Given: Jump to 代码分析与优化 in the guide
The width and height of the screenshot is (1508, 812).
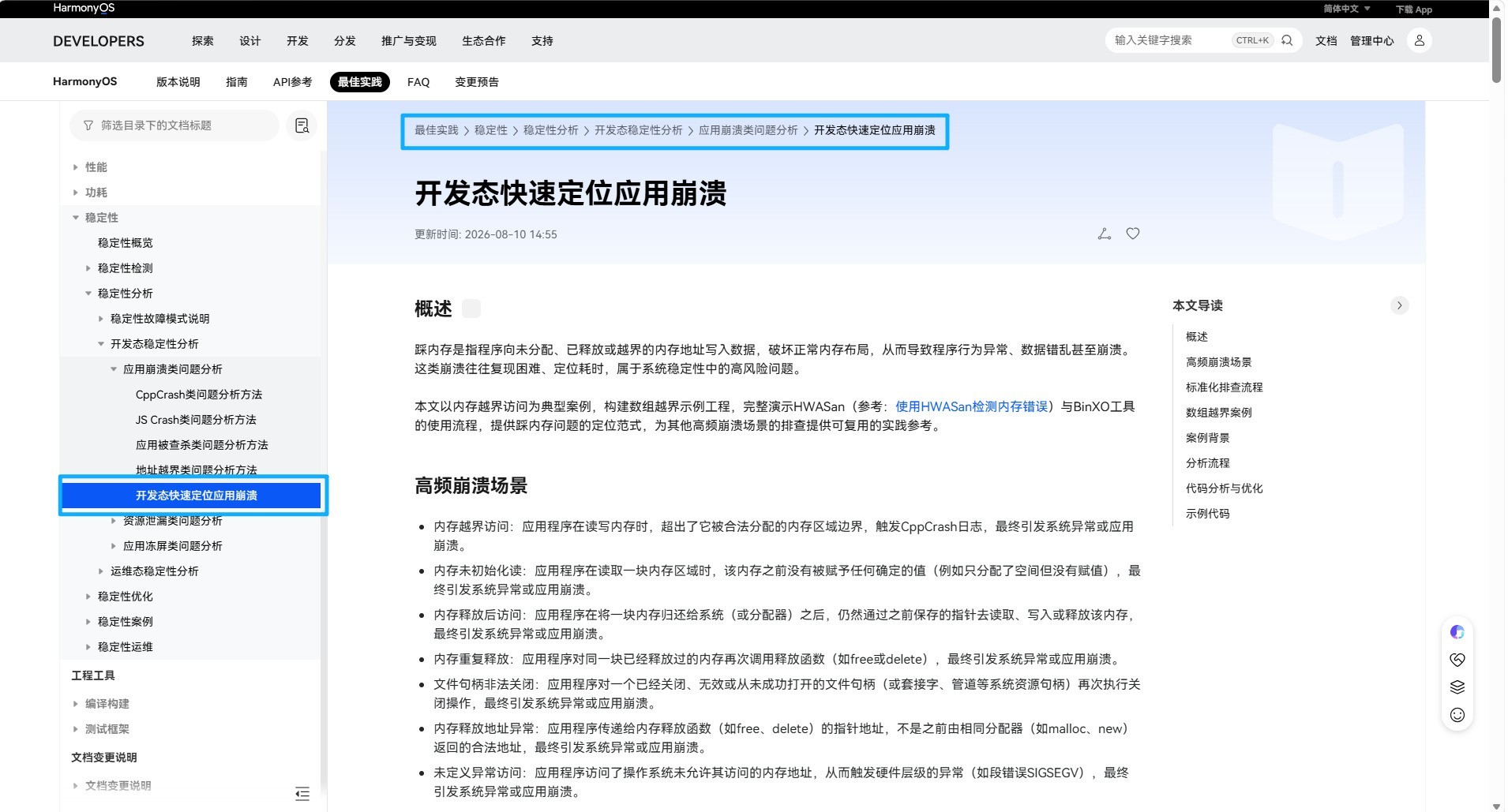Looking at the screenshot, I should coord(1225,488).
